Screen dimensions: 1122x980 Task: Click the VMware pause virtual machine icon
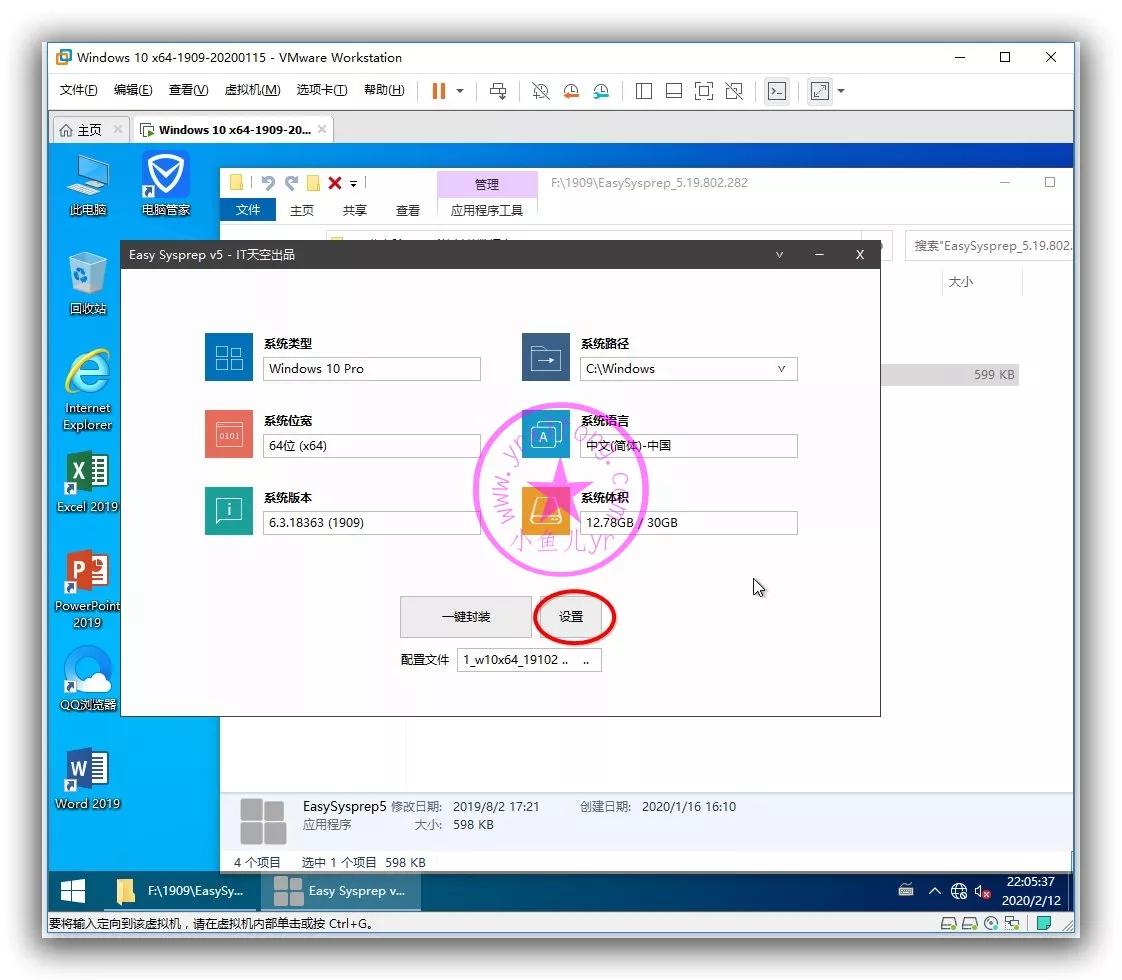(x=438, y=91)
